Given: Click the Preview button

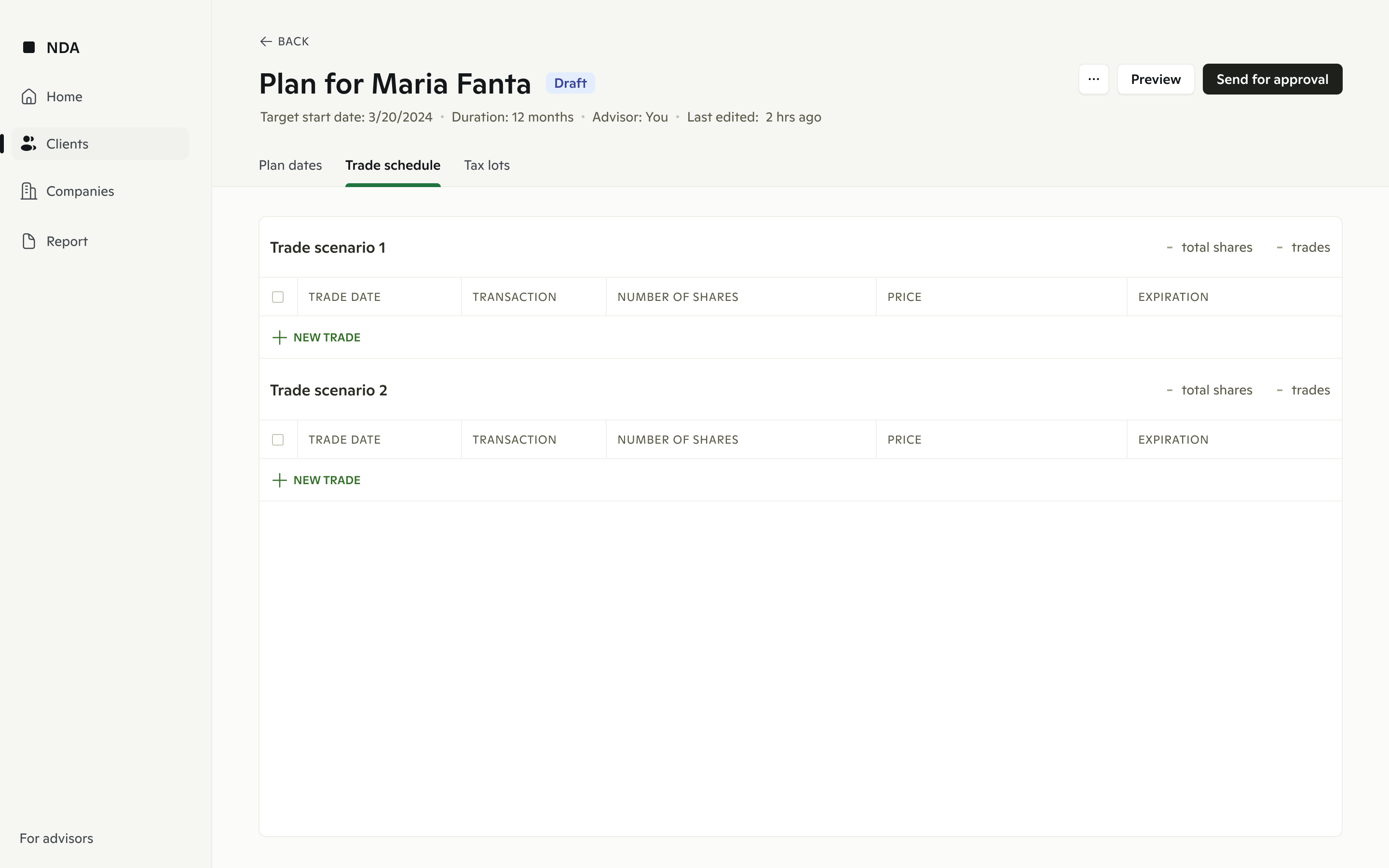Looking at the screenshot, I should (x=1156, y=79).
